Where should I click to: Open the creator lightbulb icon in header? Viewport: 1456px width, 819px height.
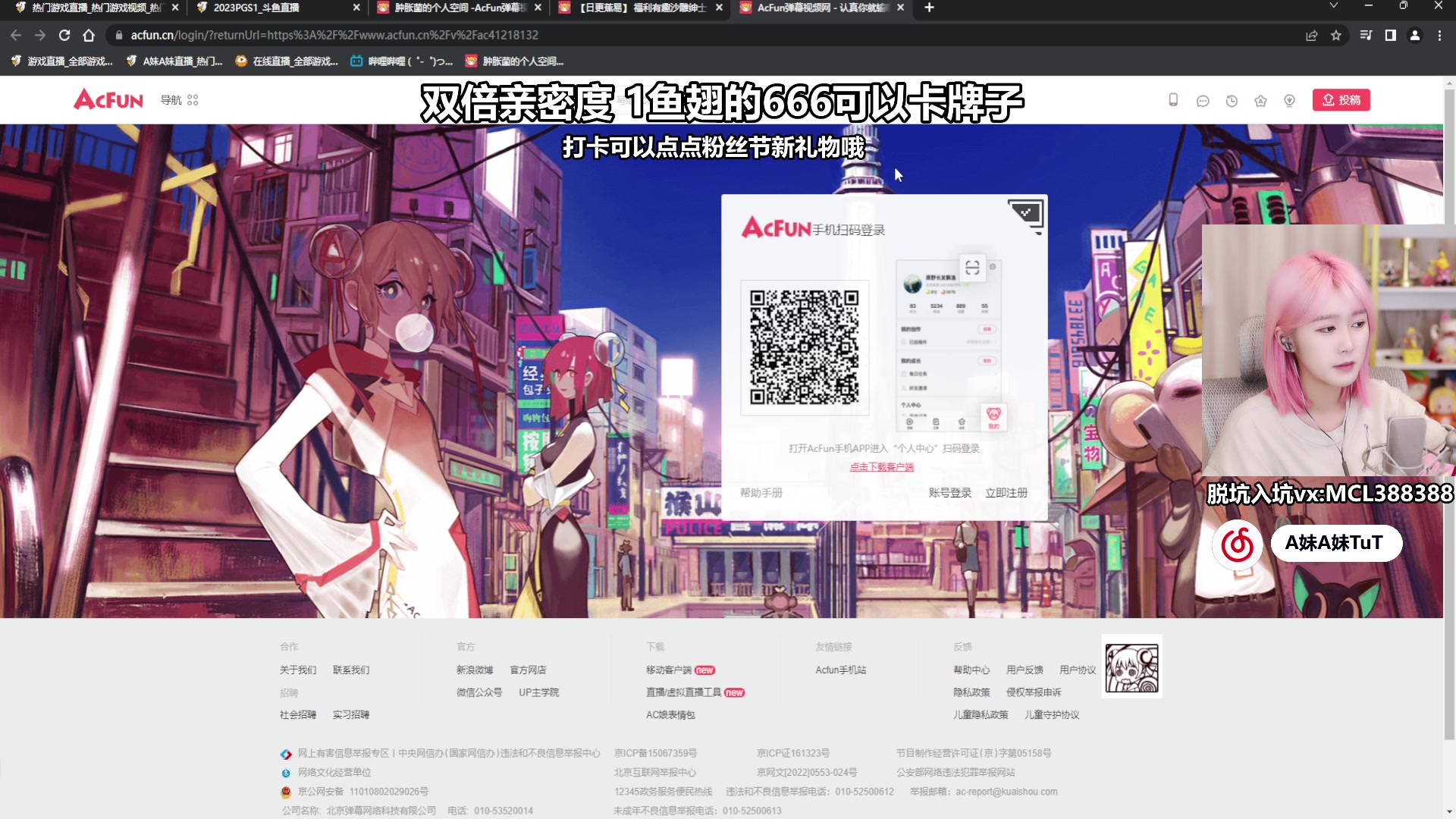(1289, 100)
